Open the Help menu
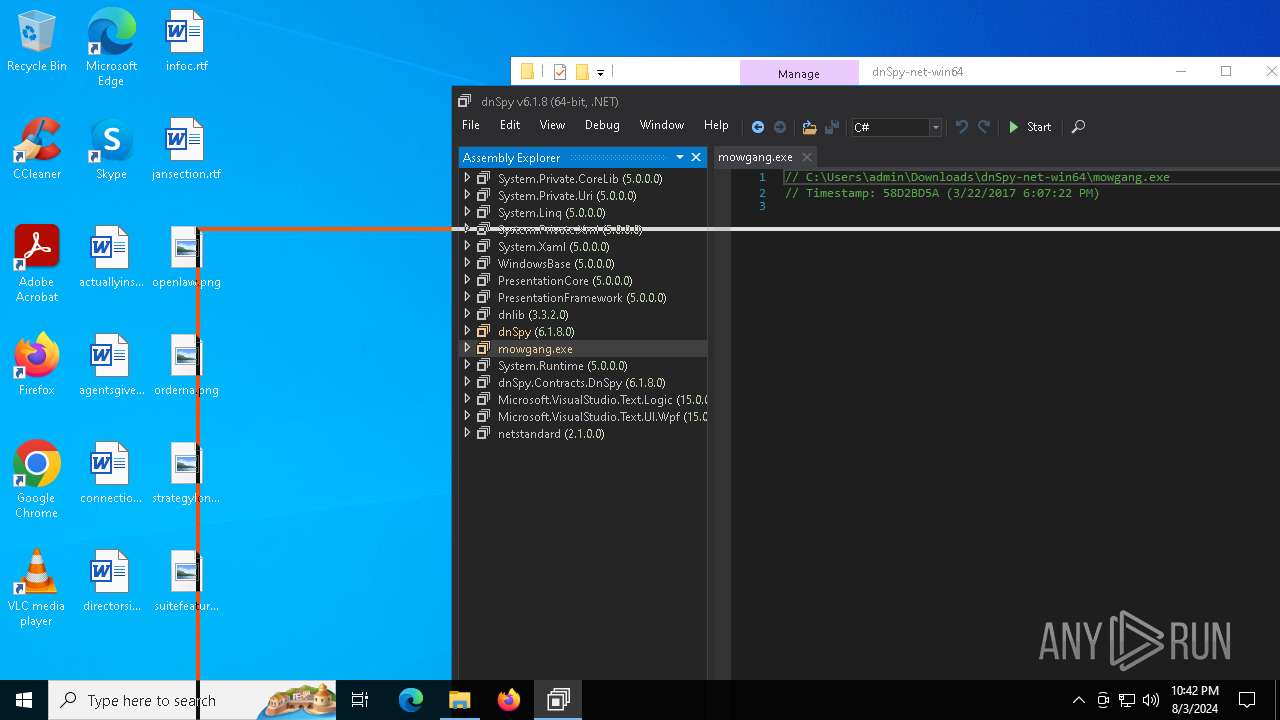This screenshot has height=720, width=1280. [716, 125]
